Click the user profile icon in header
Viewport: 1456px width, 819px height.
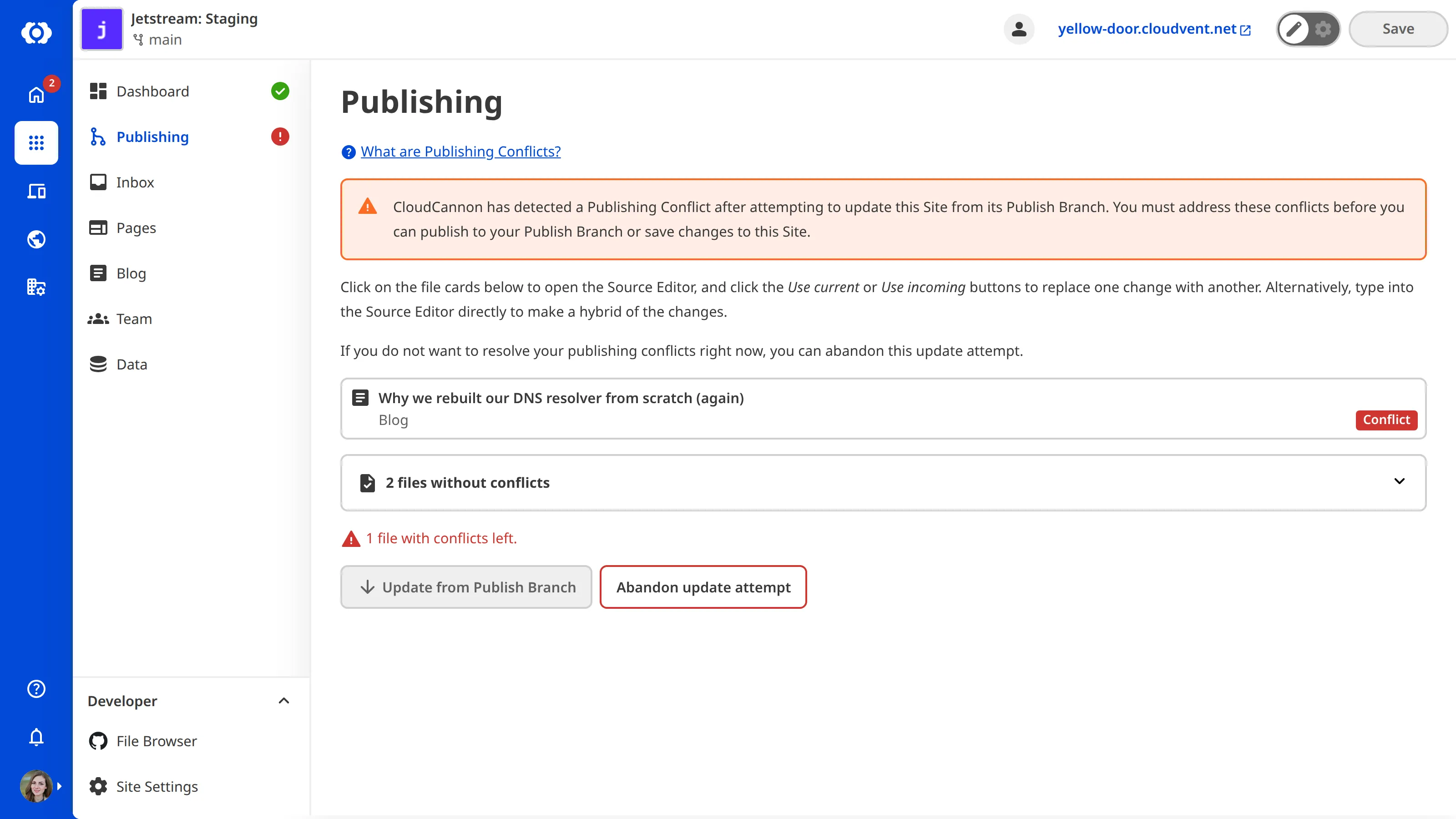pyautogui.click(x=1019, y=29)
